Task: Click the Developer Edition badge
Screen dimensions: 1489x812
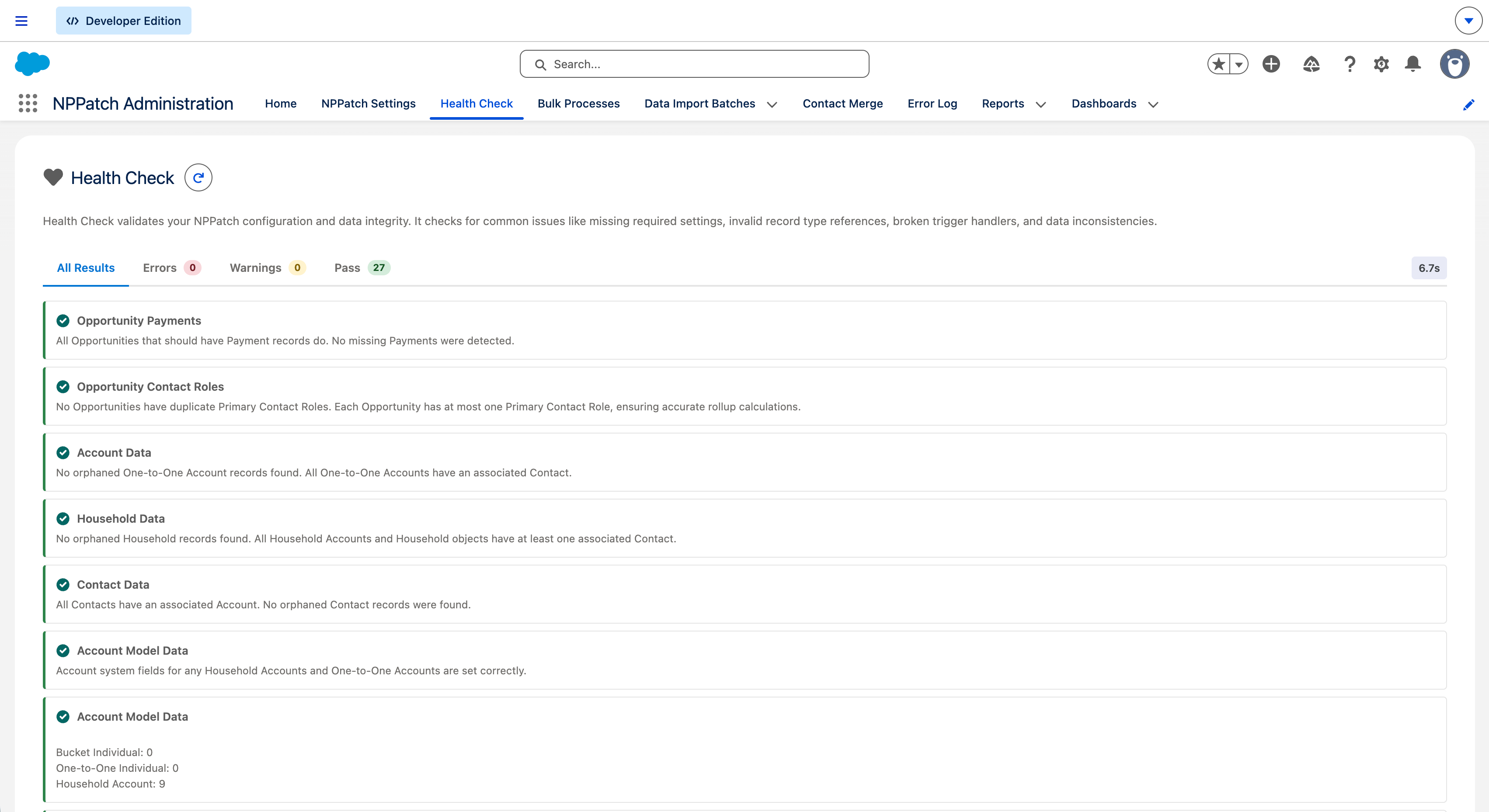Action: [x=123, y=20]
